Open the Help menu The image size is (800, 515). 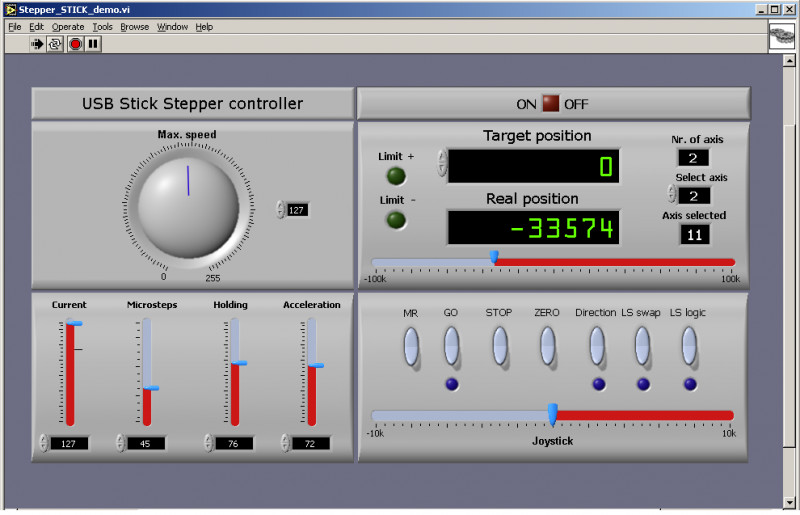point(204,27)
